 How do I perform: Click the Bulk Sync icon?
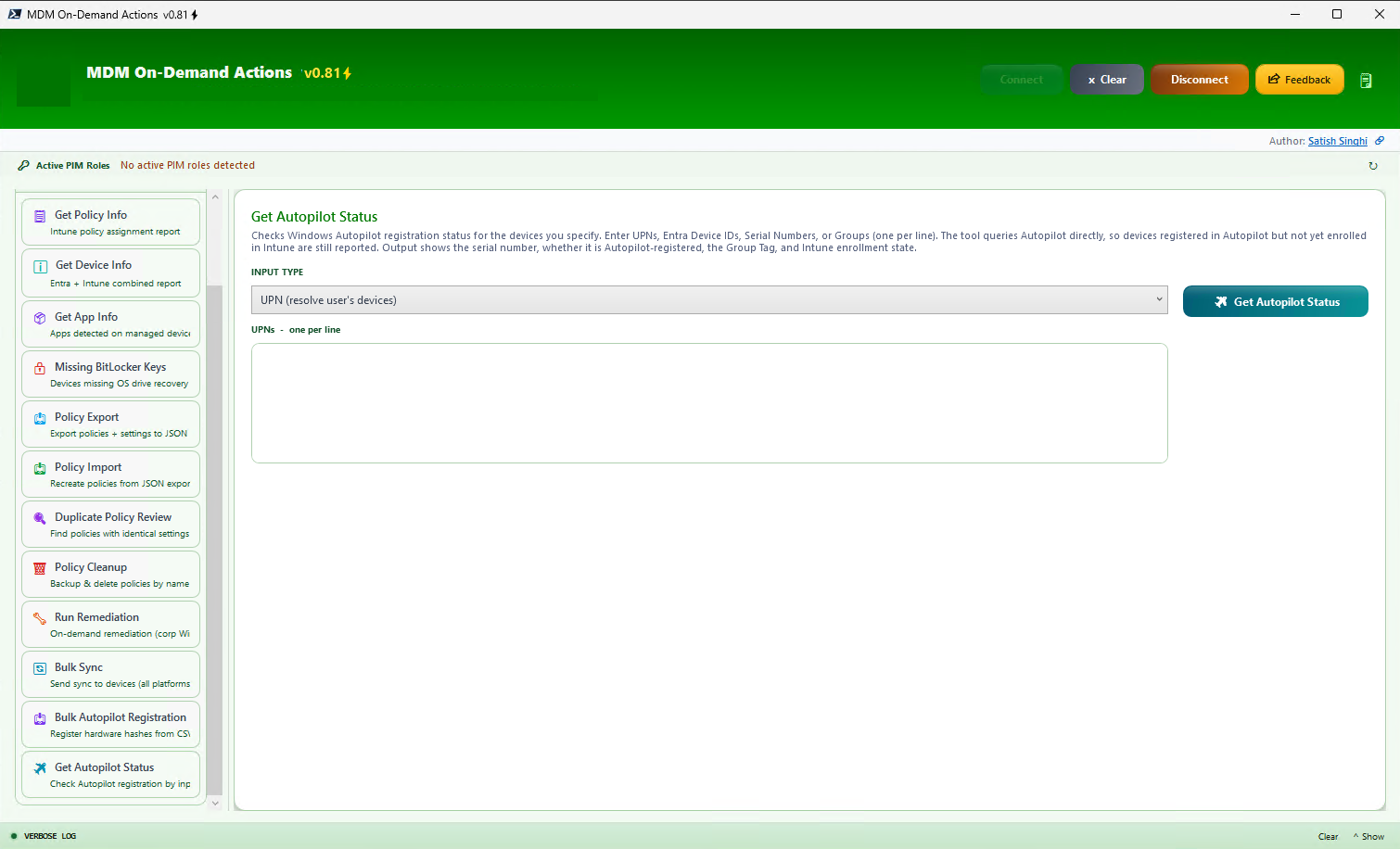40,668
